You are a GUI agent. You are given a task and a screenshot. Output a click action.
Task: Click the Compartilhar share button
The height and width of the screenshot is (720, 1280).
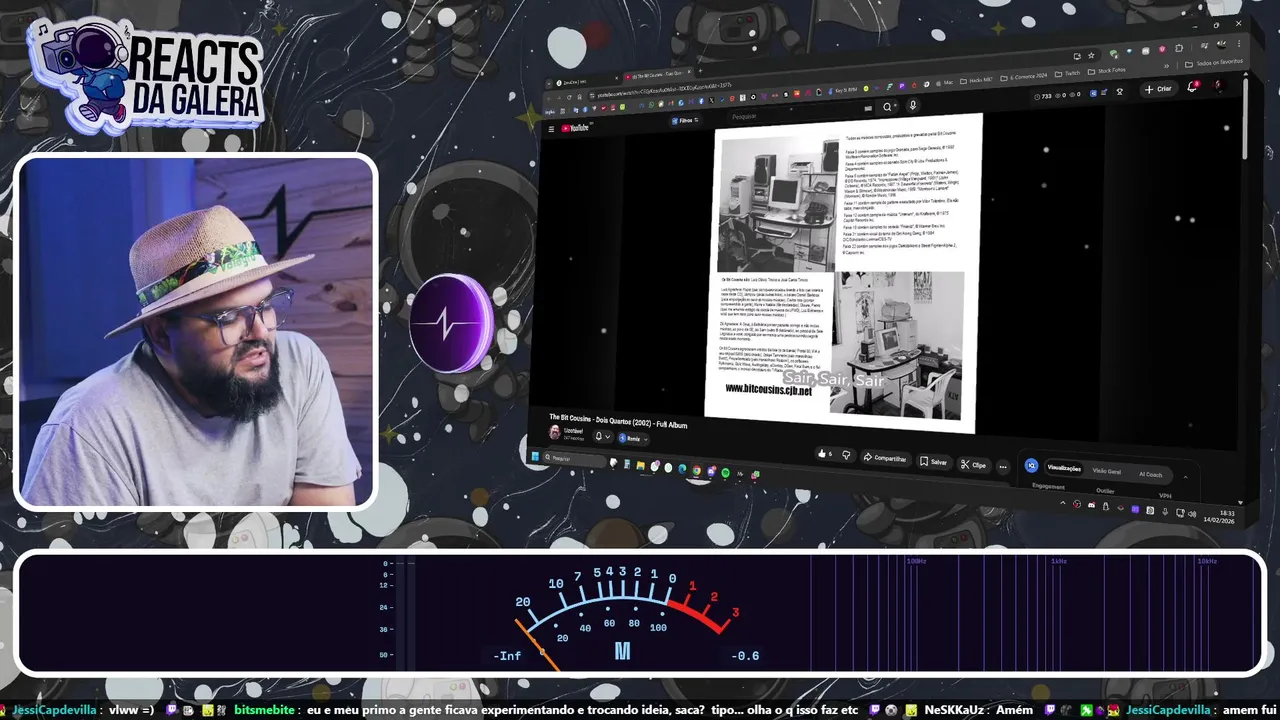point(885,458)
